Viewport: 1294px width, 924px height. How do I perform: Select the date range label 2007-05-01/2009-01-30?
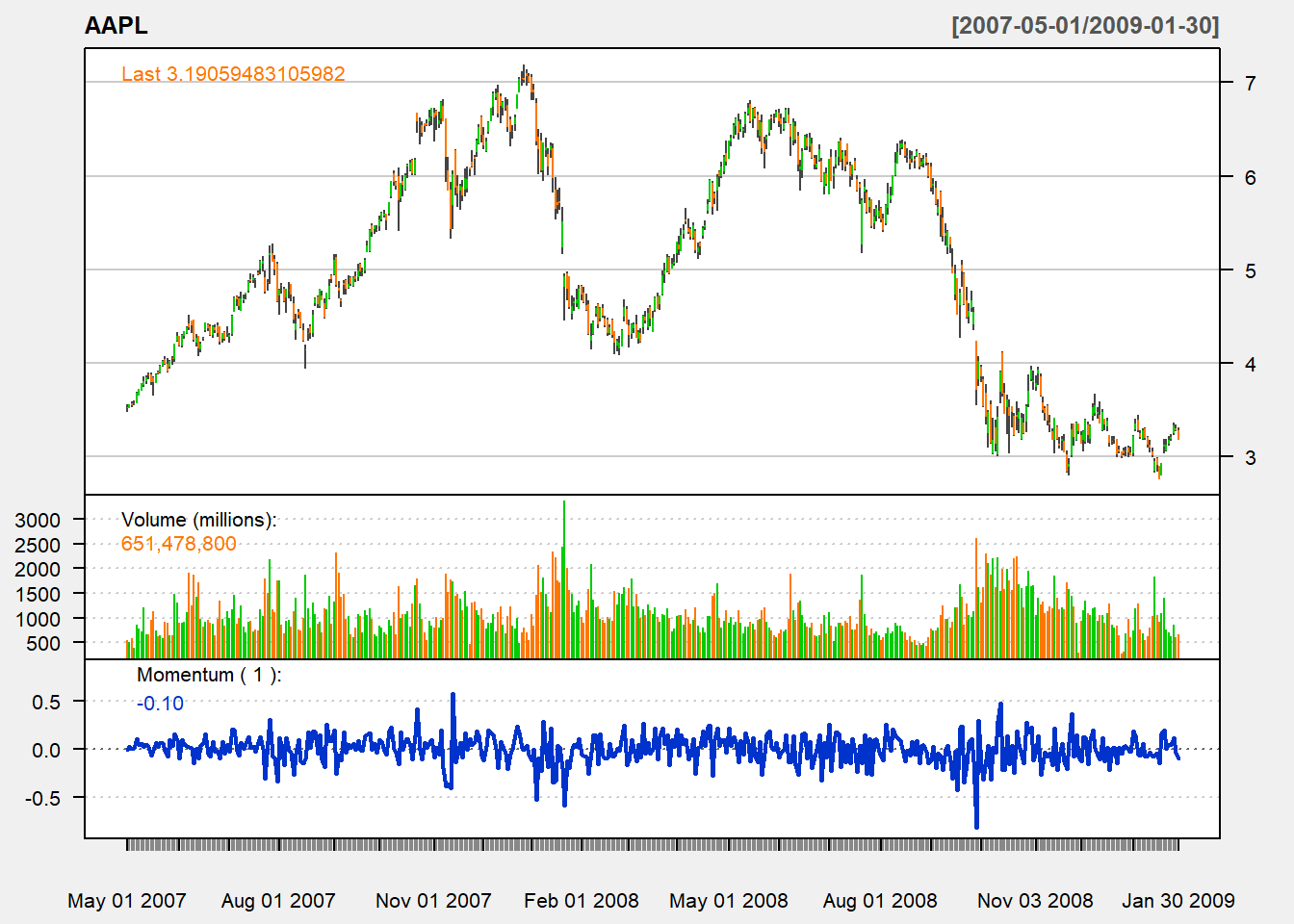point(1085,26)
